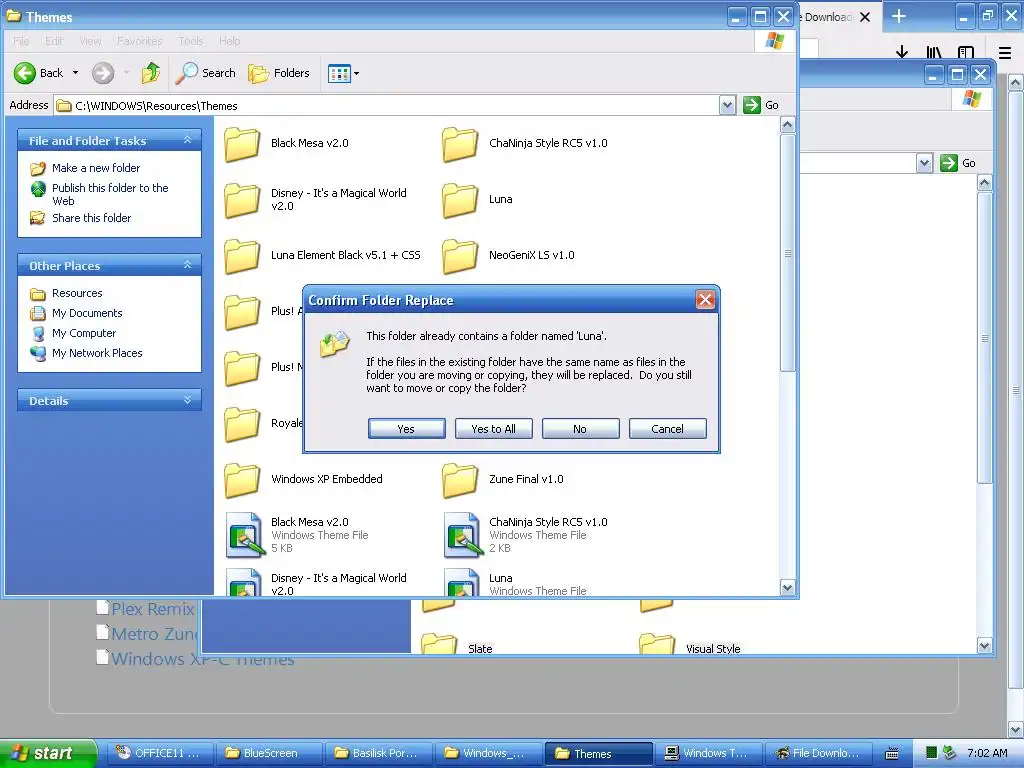Open Plex Remix link on web page

tap(152, 609)
